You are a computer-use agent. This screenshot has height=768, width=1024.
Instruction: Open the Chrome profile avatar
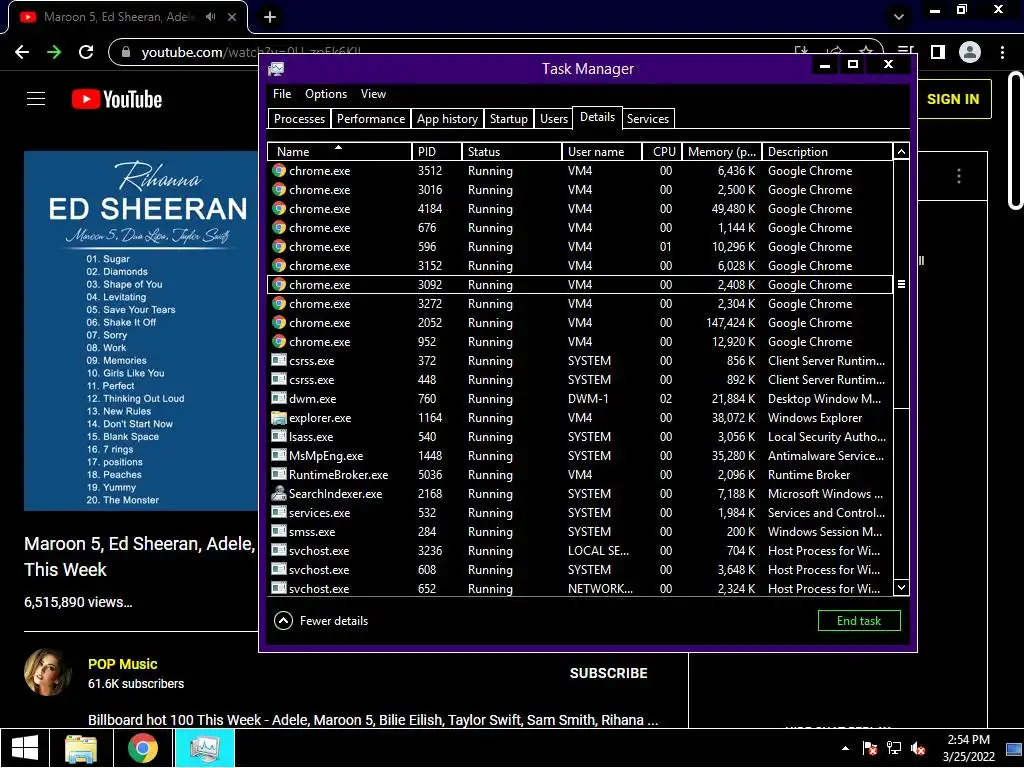point(970,52)
